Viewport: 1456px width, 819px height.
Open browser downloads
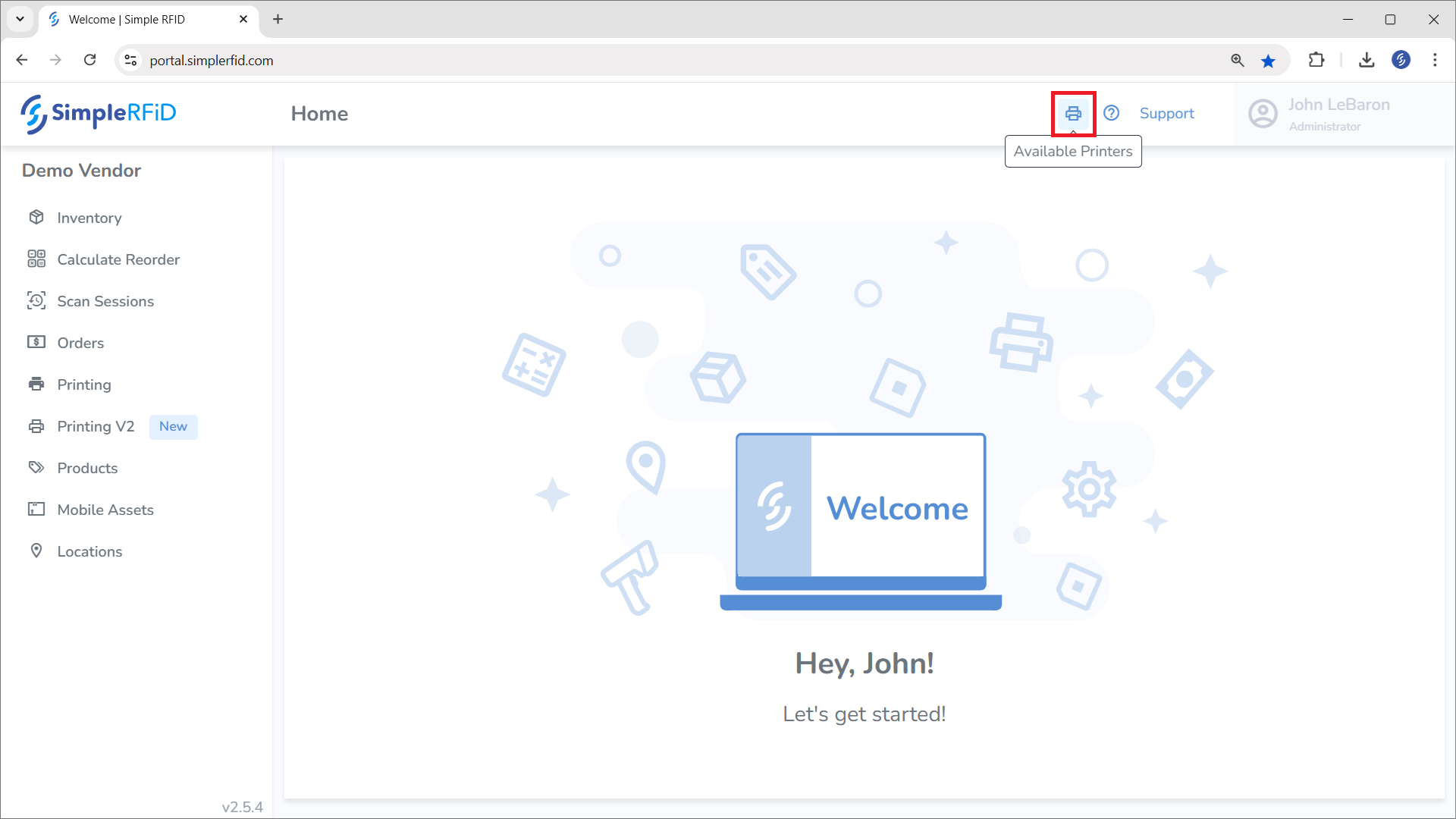tap(1367, 60)
